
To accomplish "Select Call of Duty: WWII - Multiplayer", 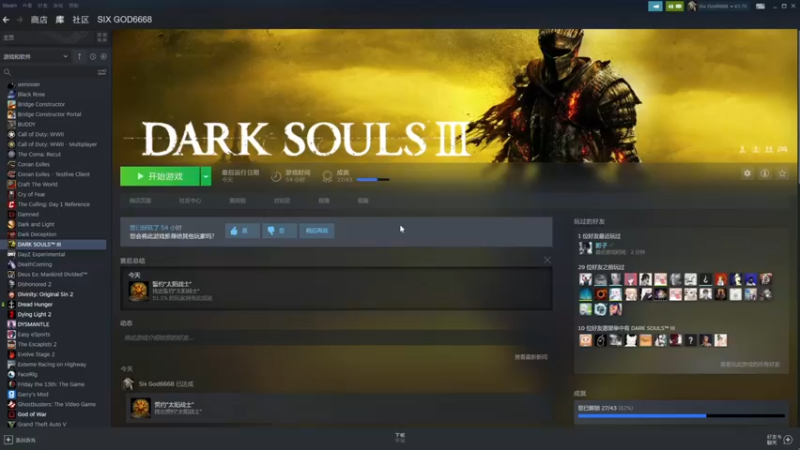I will pos(57,144).
